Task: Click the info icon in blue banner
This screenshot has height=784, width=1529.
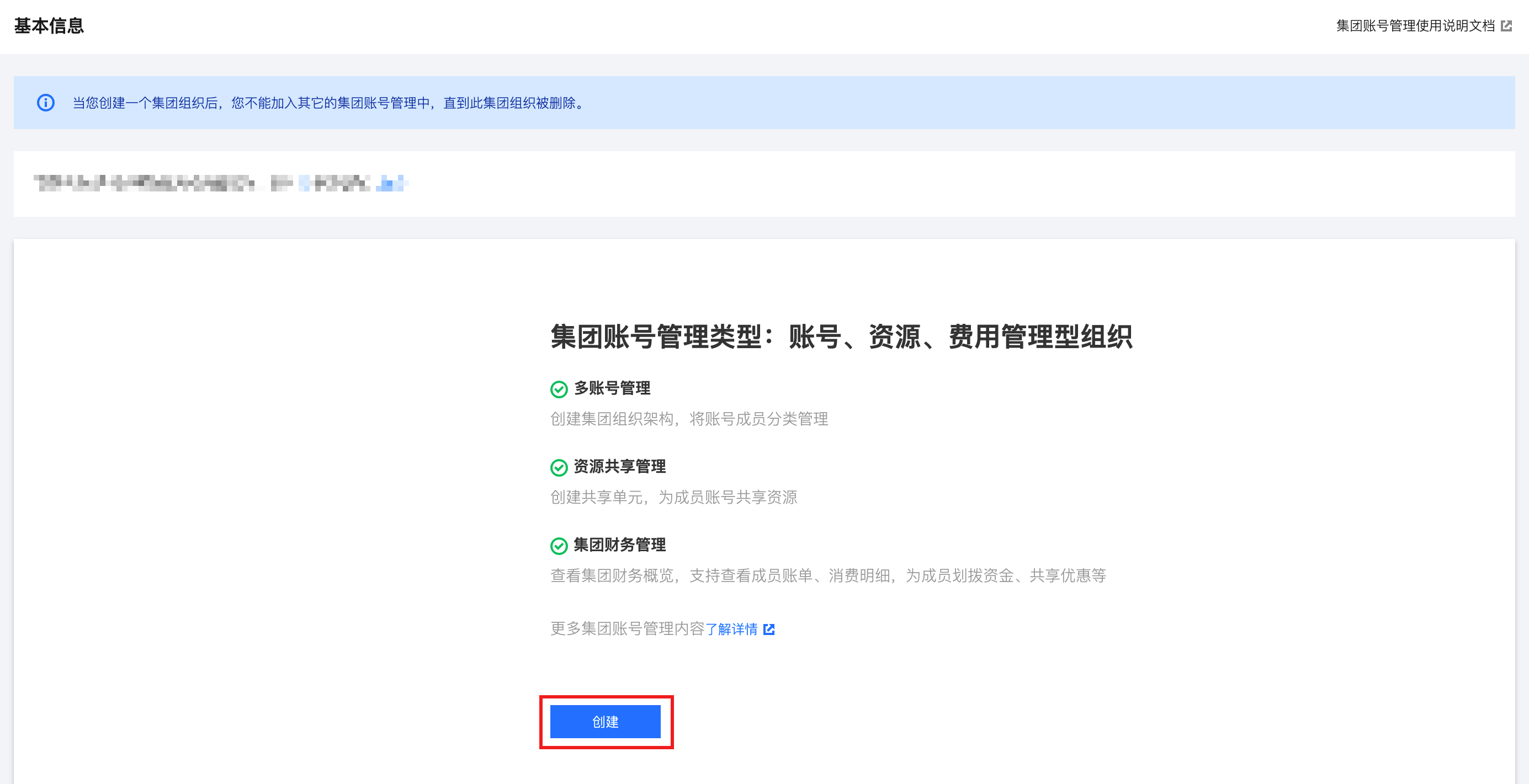Action: pyautogui.click(x=46, y=103)
